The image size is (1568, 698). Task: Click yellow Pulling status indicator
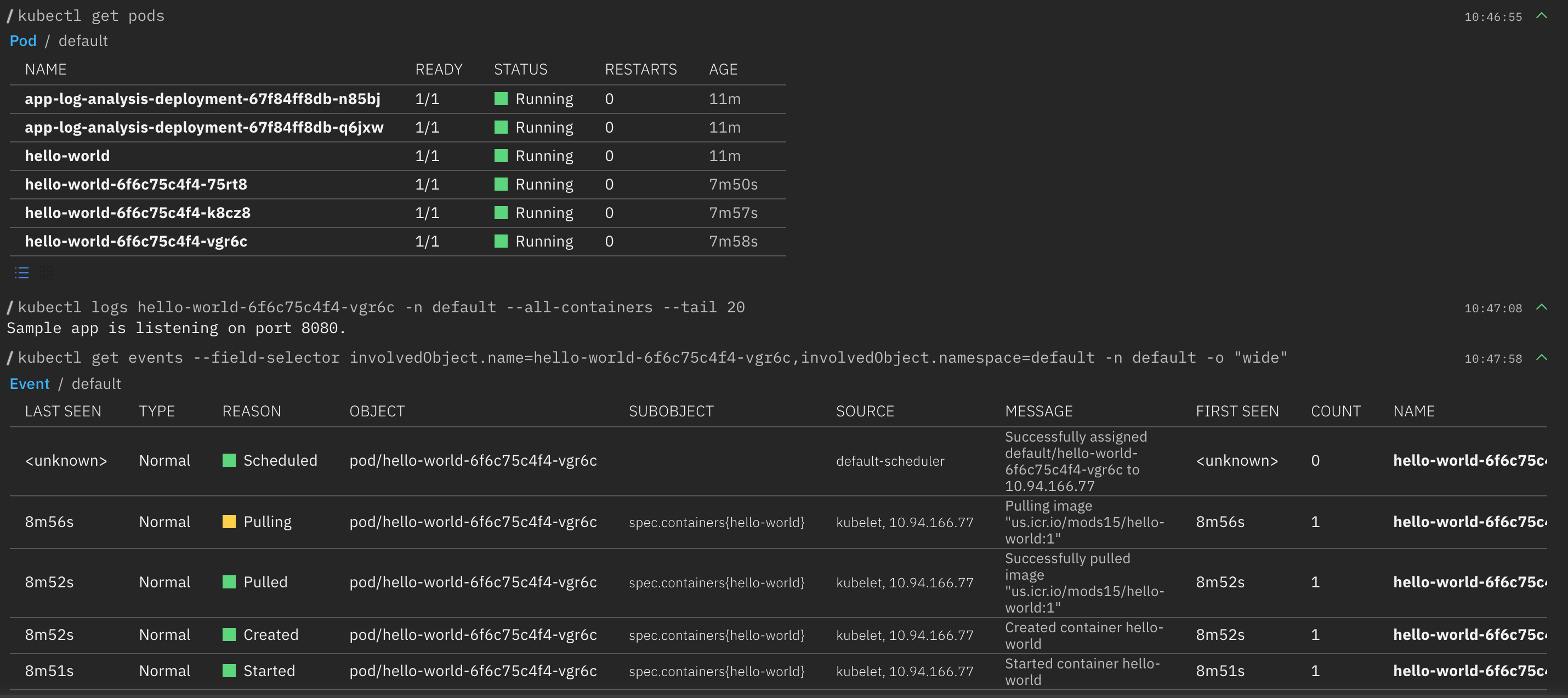(x=229, y=522)
